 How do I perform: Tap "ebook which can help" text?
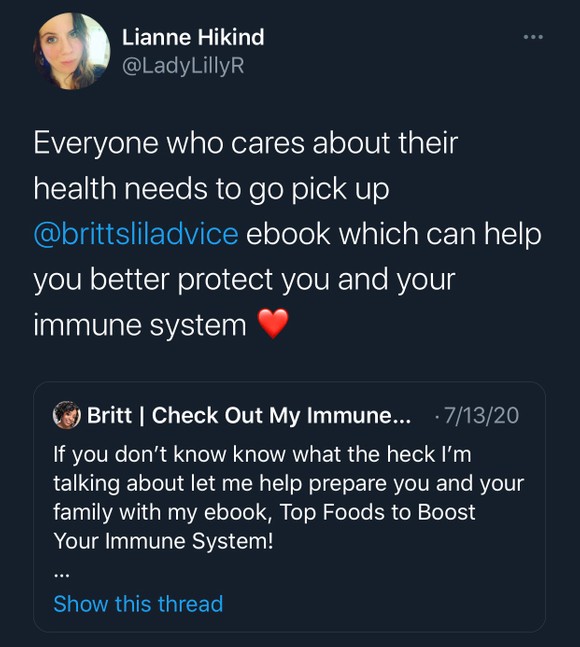[x=394, y=234]
